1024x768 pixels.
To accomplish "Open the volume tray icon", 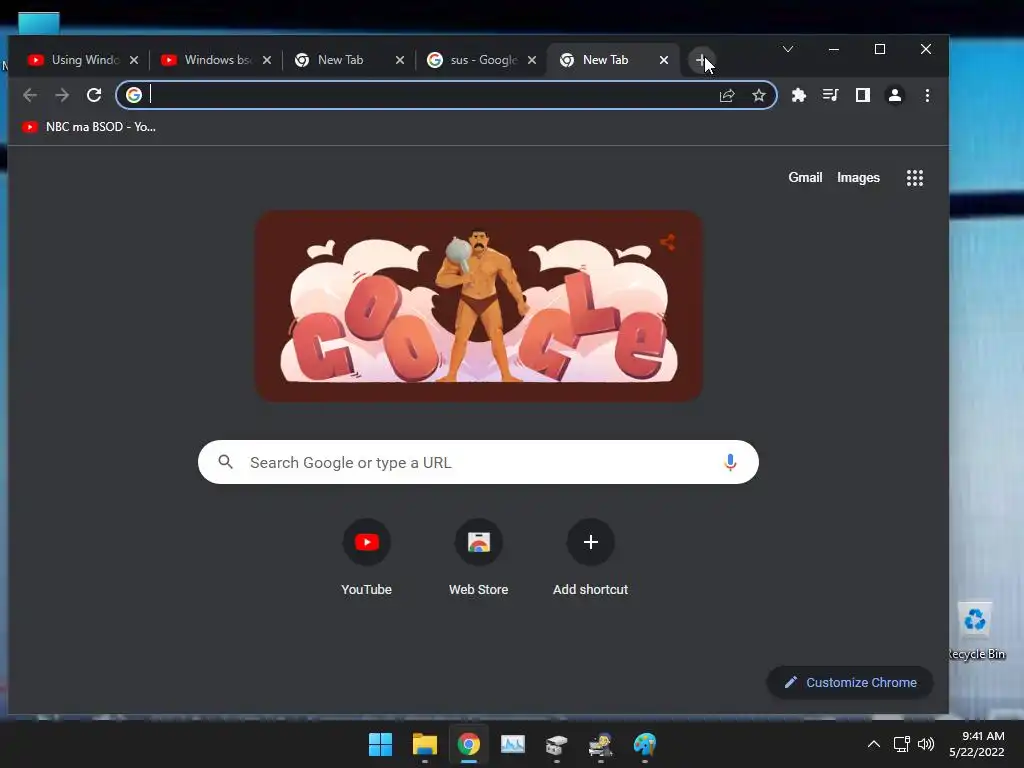I will tap(925, 744).
